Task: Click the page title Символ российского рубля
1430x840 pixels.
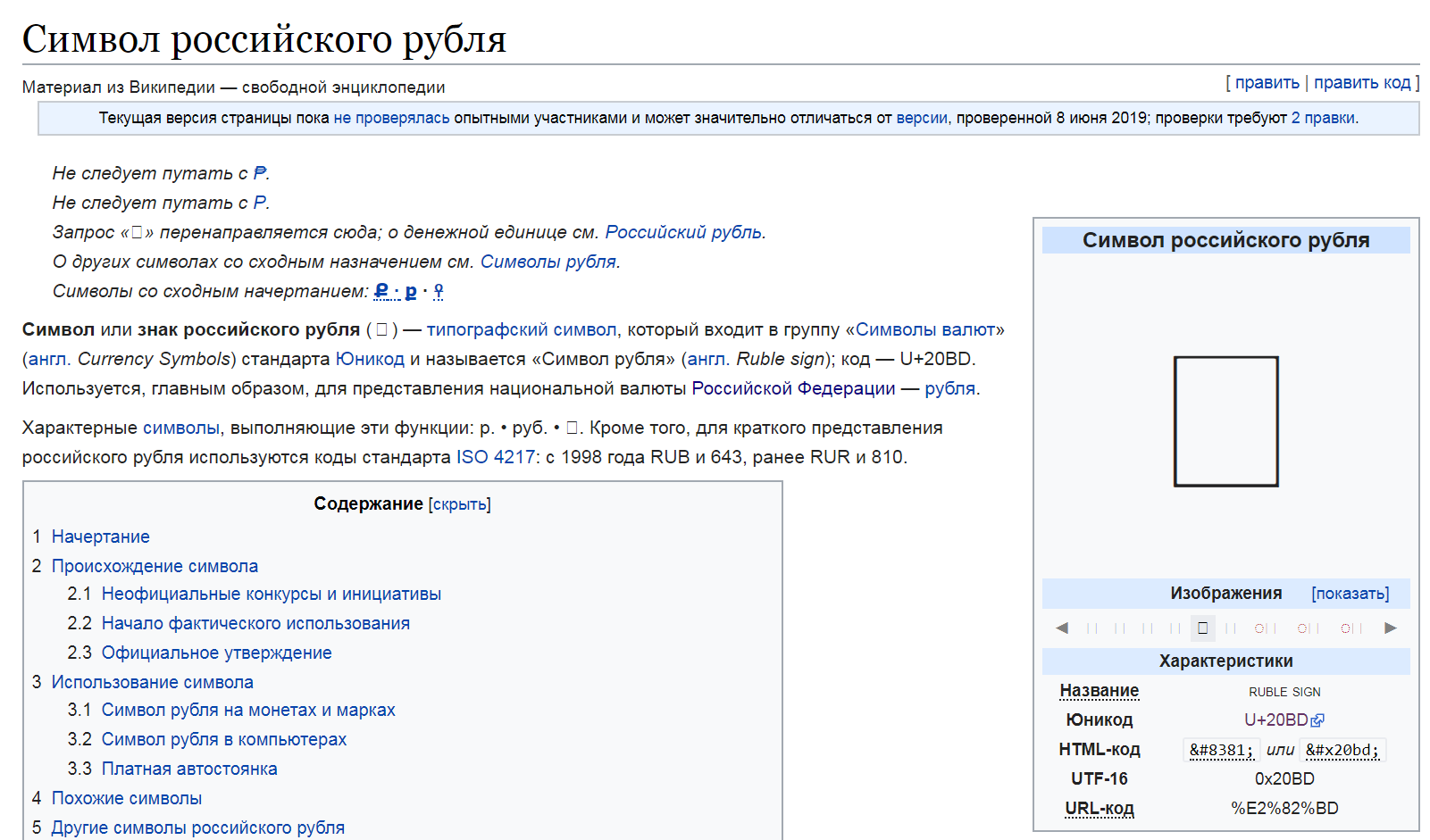Action: pos(264,39)
